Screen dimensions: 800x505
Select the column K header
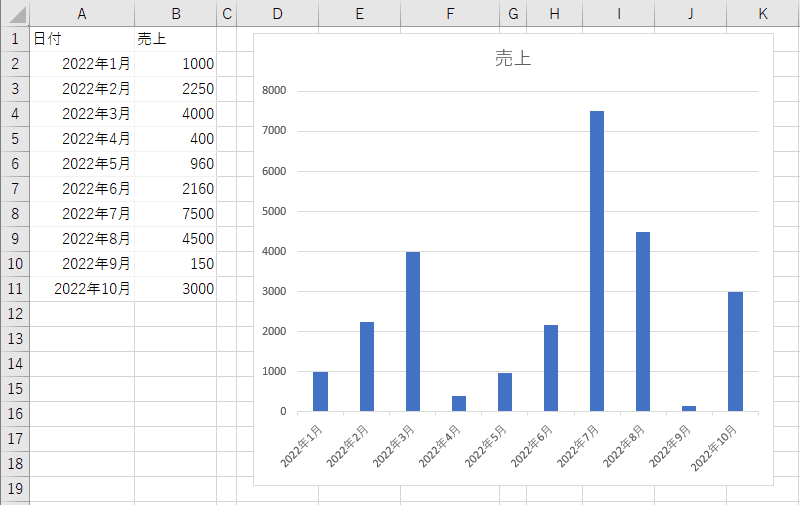(x=762, y=13)
